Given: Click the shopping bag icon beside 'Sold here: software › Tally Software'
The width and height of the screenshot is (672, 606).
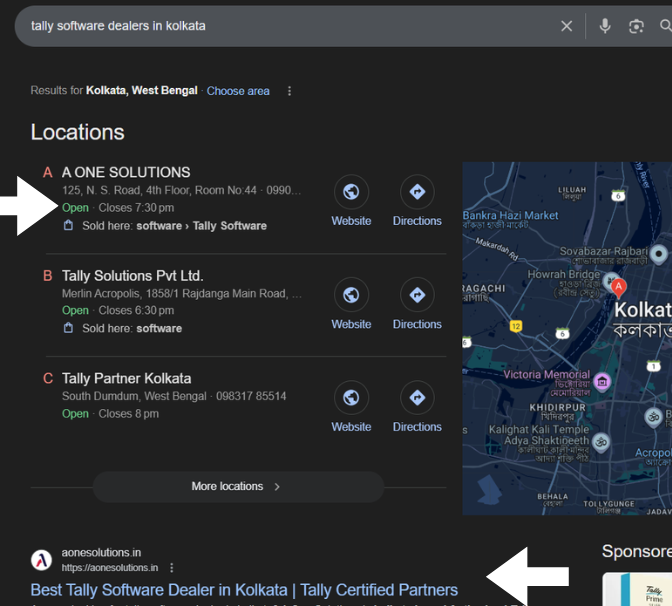Looking at the screenshot, I should 68,225.
